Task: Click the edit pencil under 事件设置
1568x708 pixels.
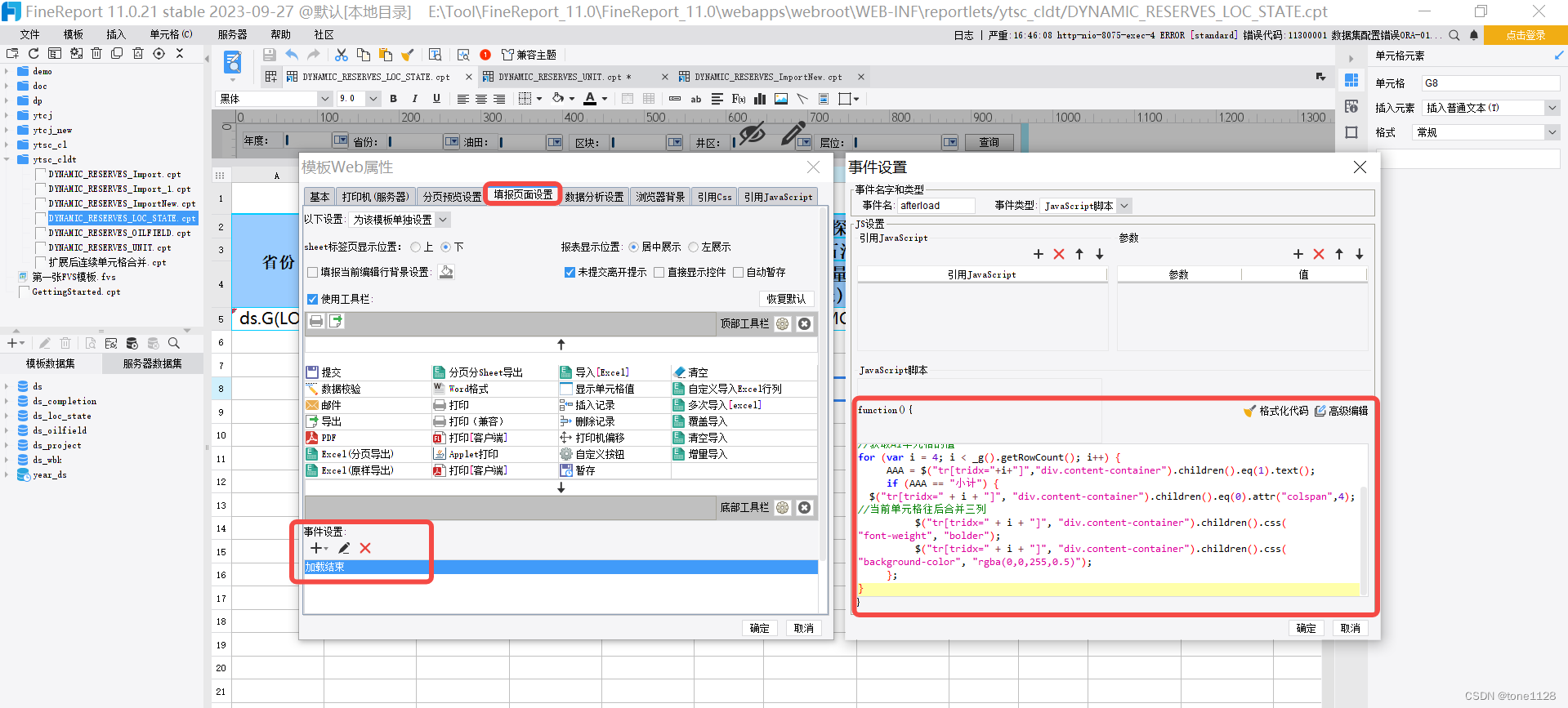Action: [344, 548]
